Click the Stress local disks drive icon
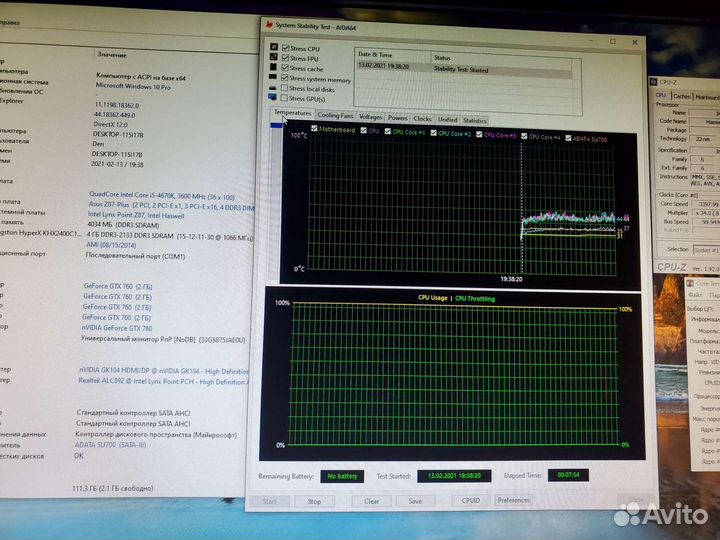 [x=273, y=87]
